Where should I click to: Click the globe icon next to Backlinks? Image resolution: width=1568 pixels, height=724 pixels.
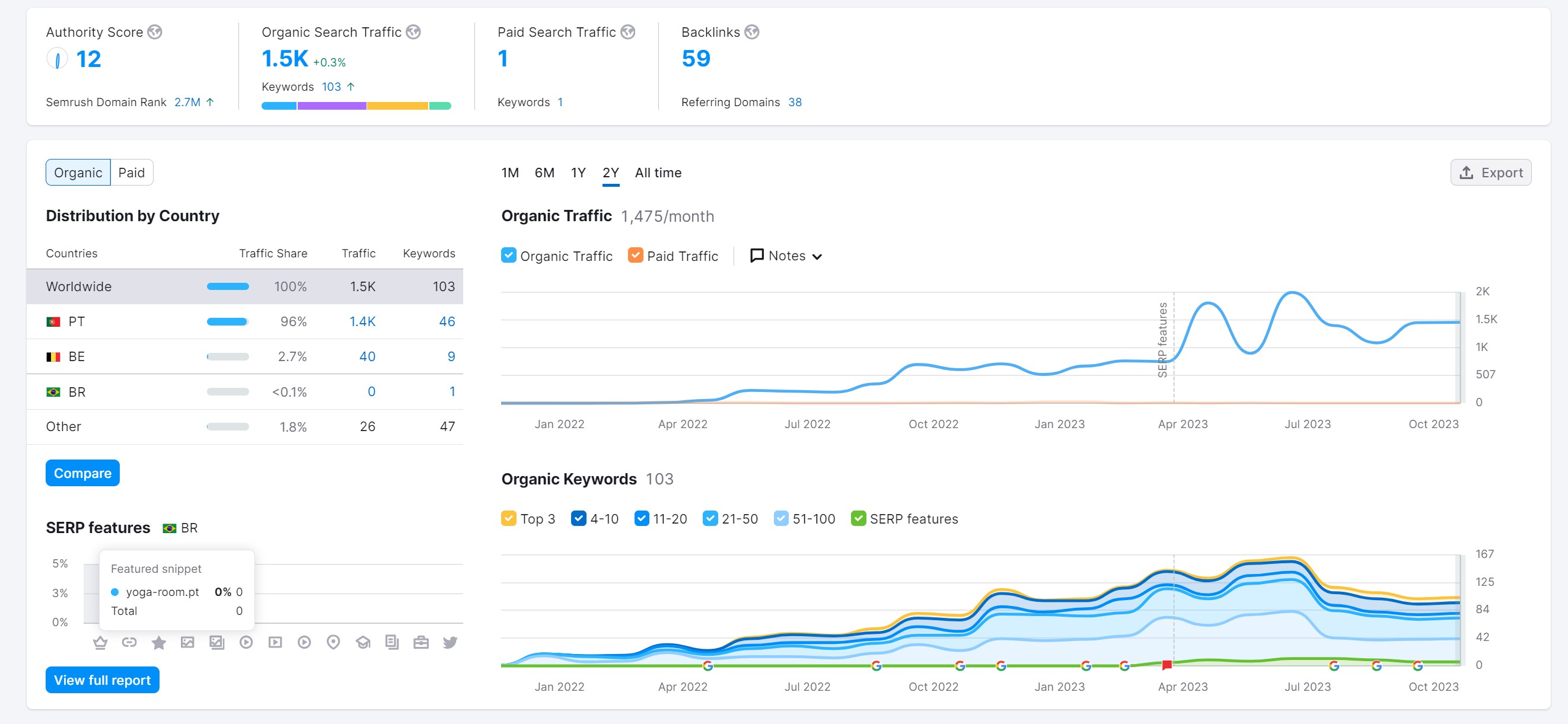click(x=753, y=31)
